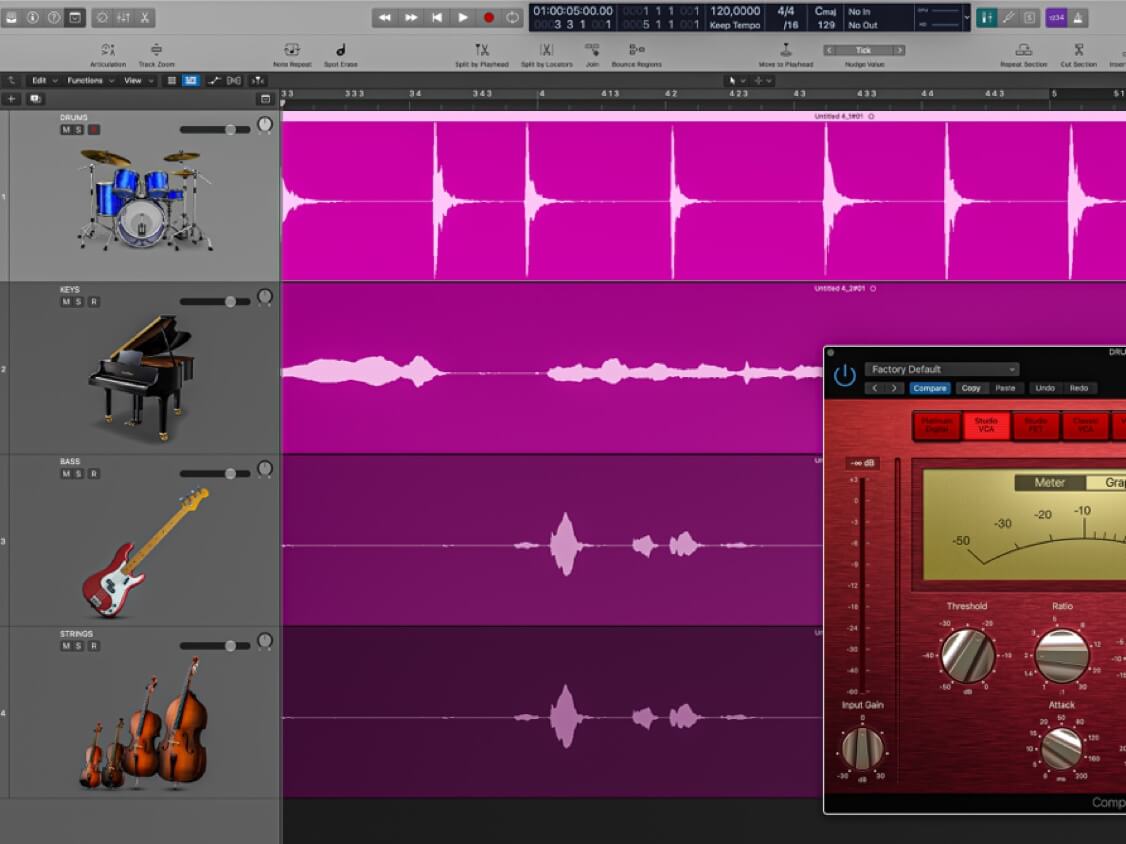Toggle Flex display button
This screenshot has height=844, width=1126.
[x=234, y=80]
